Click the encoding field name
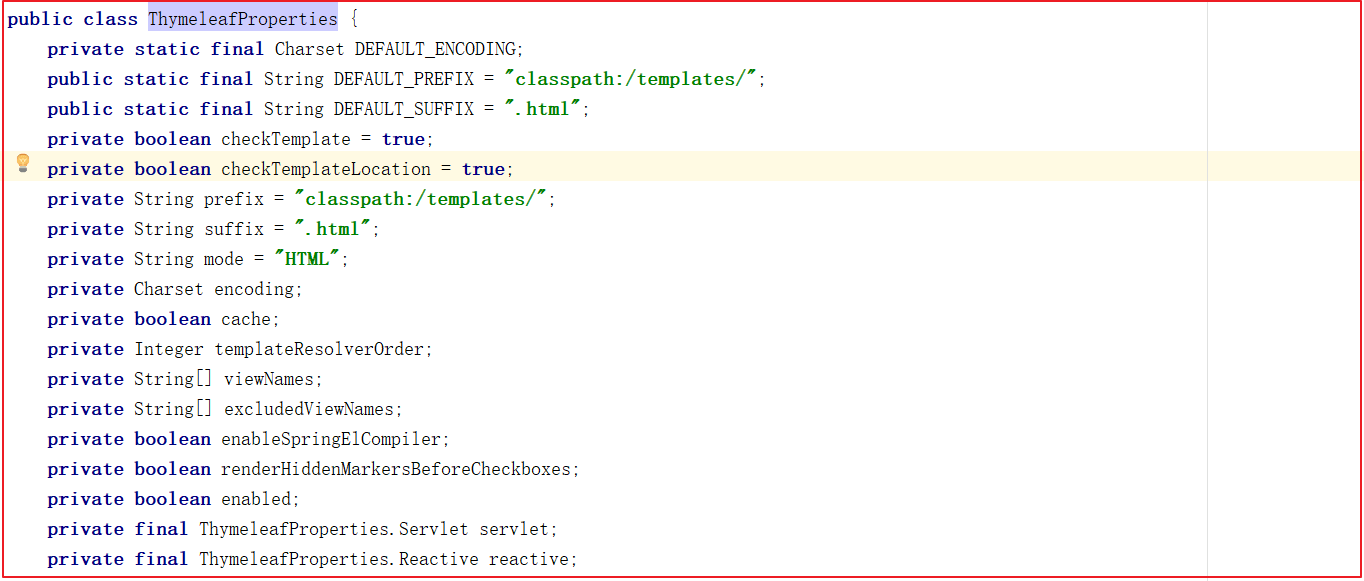Image resolution: width=1364 pixels, height=581 pixels. (255, 289)
